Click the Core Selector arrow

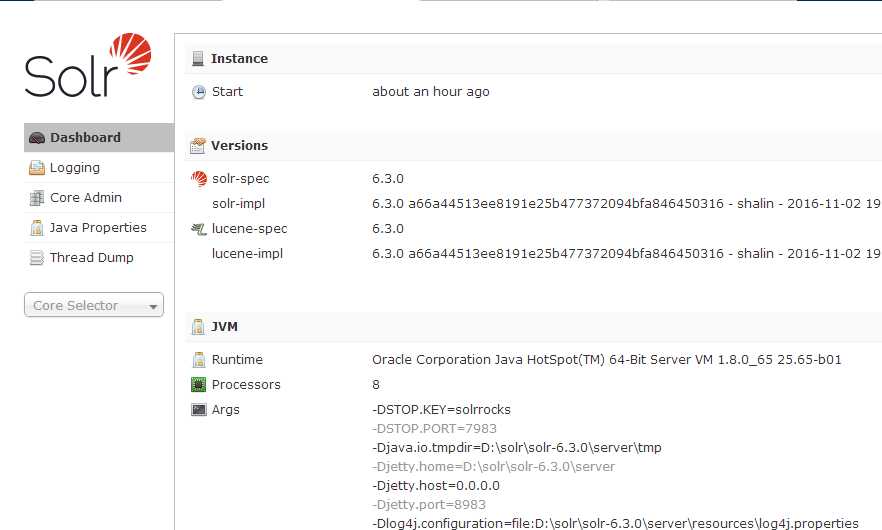[153, 307]
